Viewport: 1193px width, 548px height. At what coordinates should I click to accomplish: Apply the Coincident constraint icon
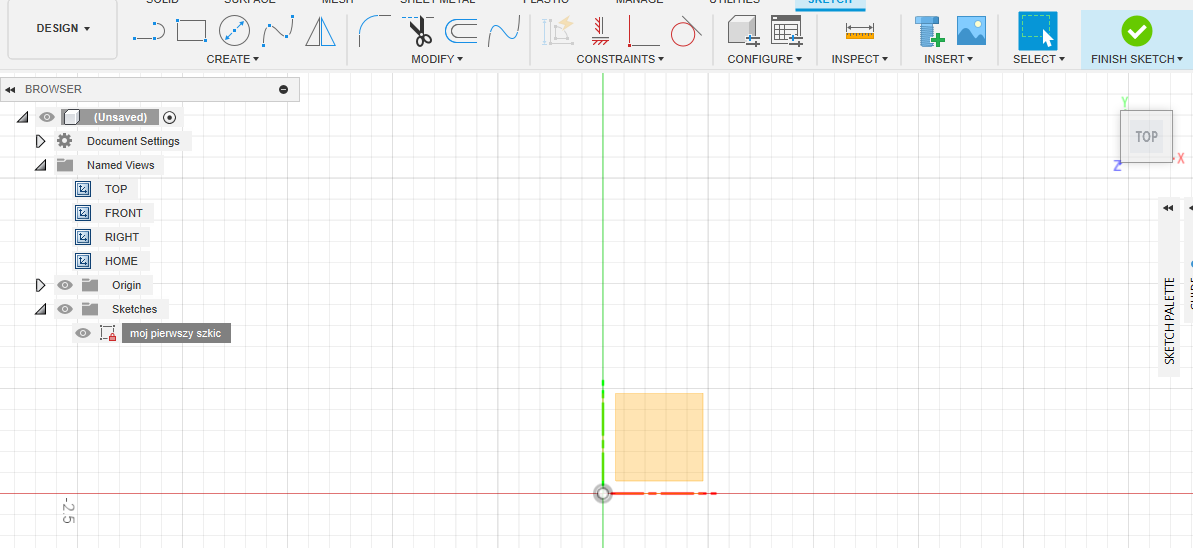[644, 31]
